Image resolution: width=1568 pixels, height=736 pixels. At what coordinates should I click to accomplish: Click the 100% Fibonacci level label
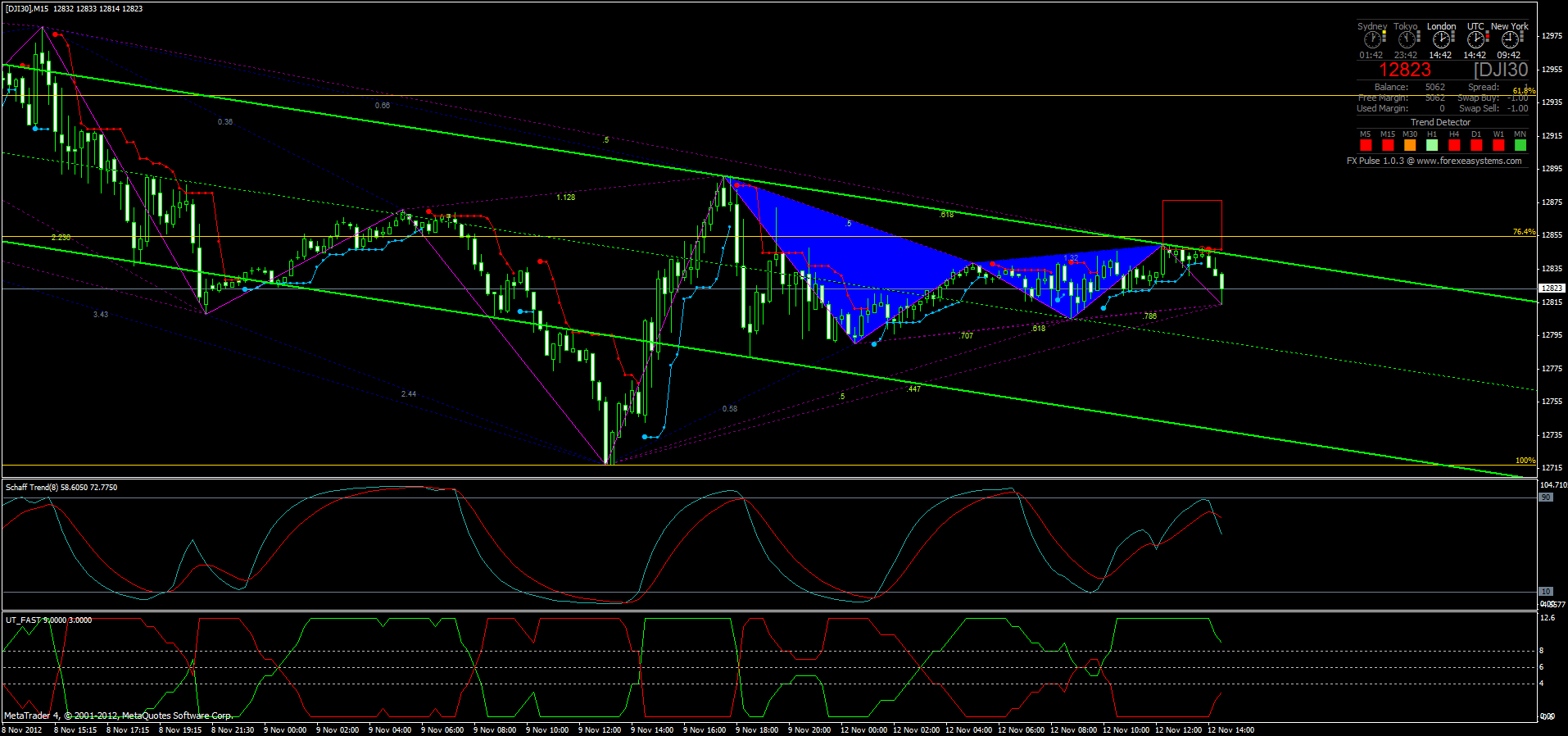(1525, 461)
